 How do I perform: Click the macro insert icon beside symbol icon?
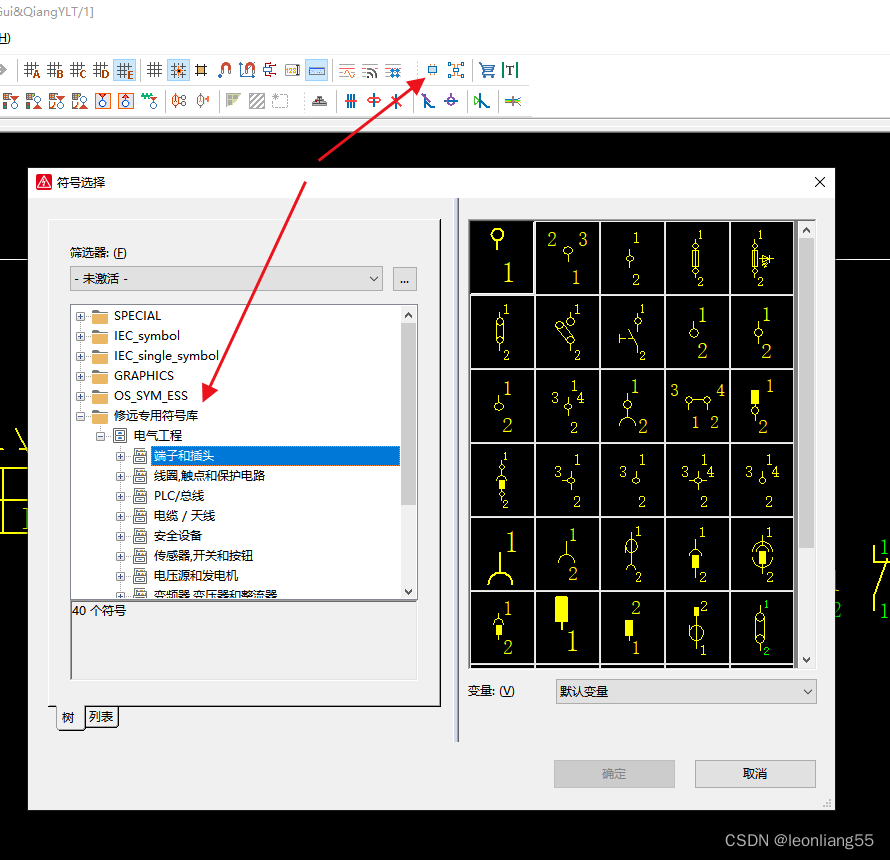click(456, 70)
